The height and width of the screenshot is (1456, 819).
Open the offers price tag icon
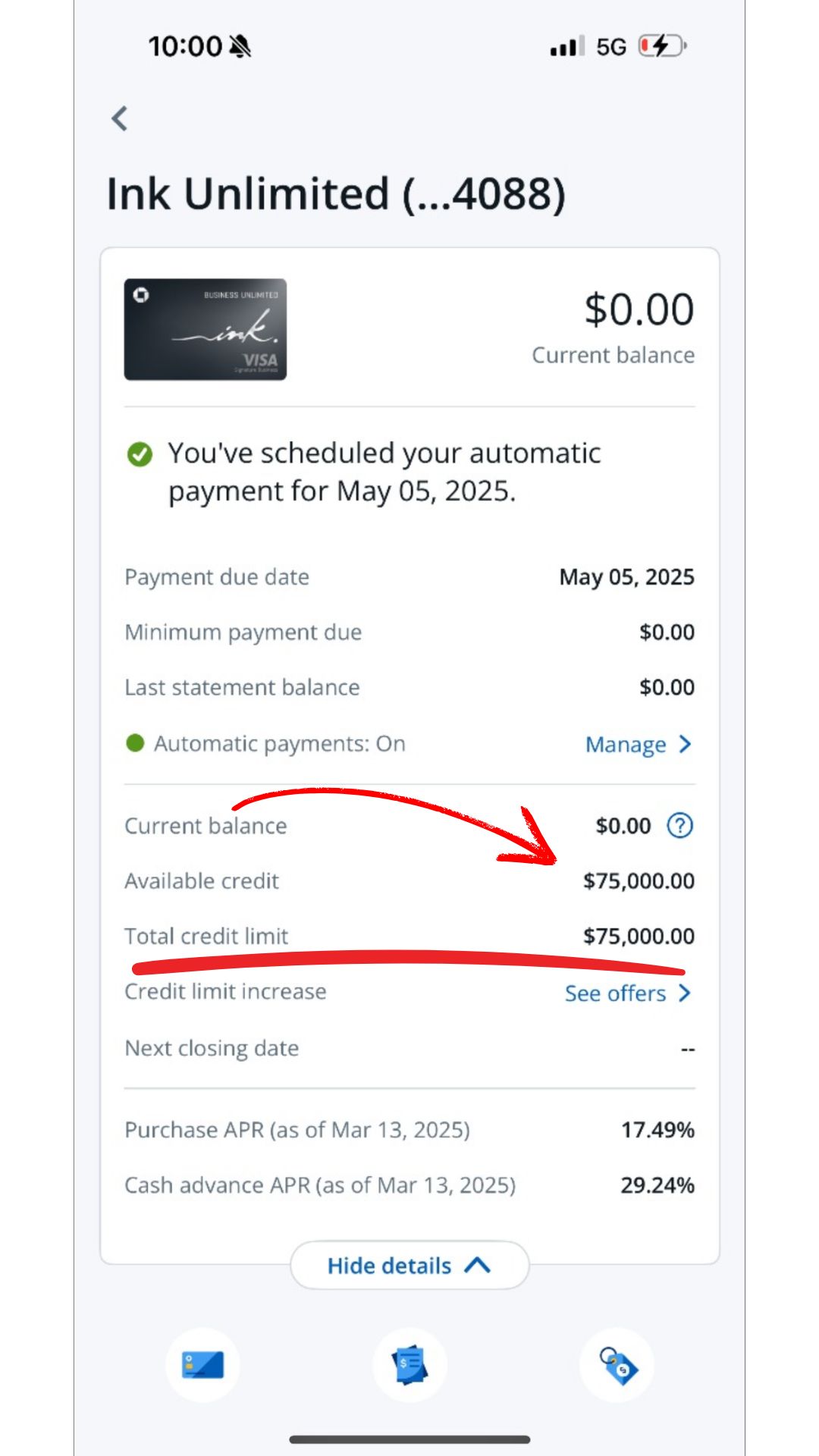[617, 1365]
